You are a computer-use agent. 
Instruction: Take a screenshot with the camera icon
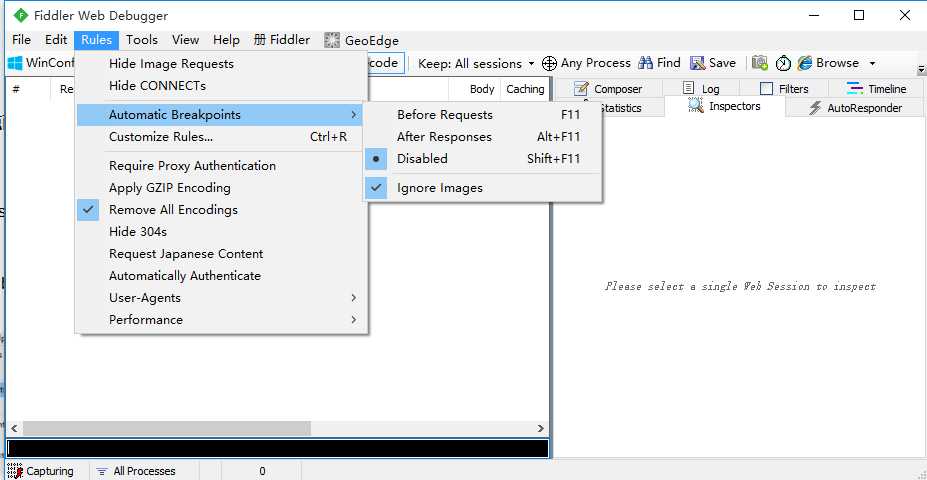pos(760,63)
